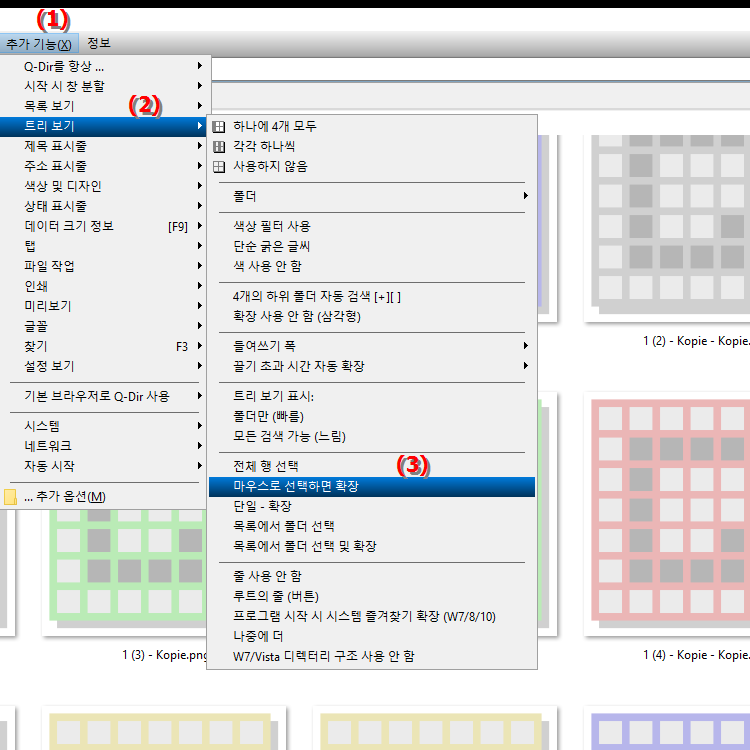
Task: Open the '인쇄' submenu
Action: (103, 286)
